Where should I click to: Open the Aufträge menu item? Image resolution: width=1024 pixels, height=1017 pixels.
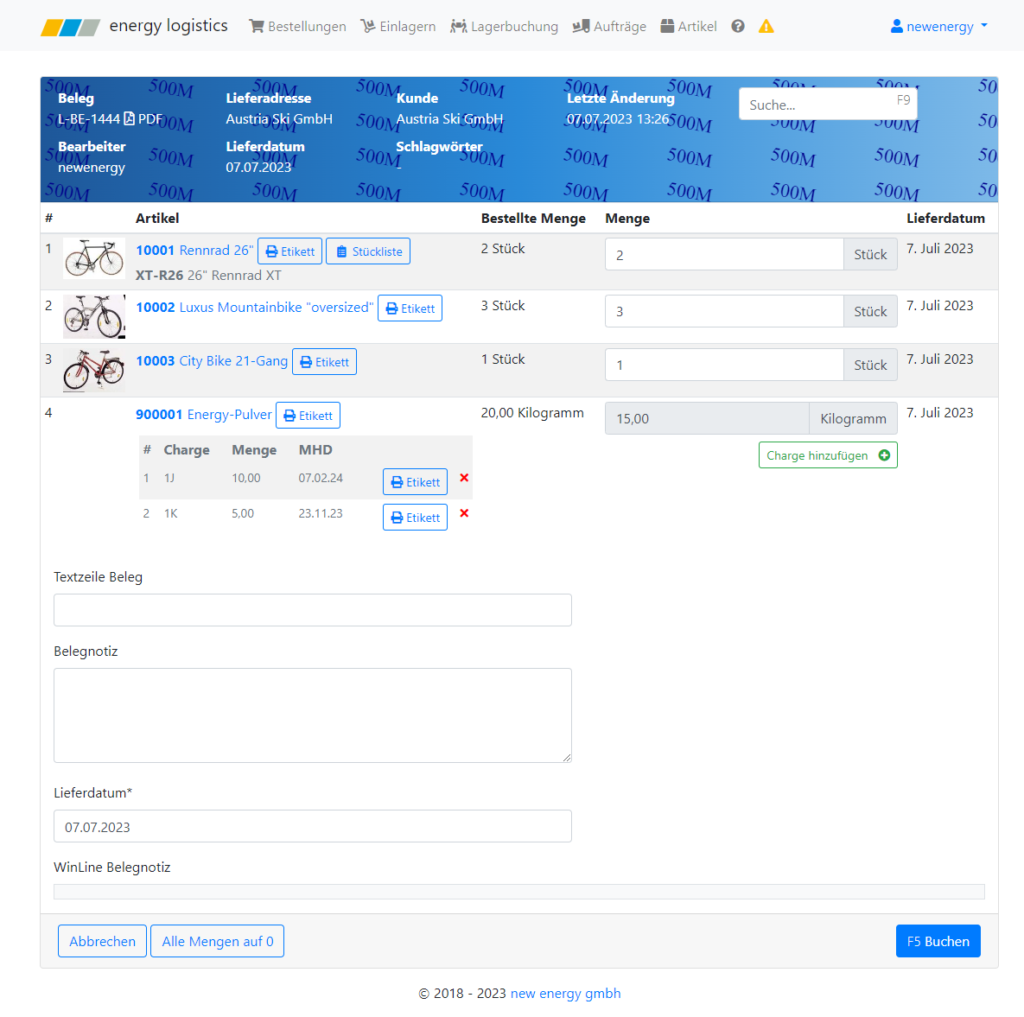pos(609,27)
